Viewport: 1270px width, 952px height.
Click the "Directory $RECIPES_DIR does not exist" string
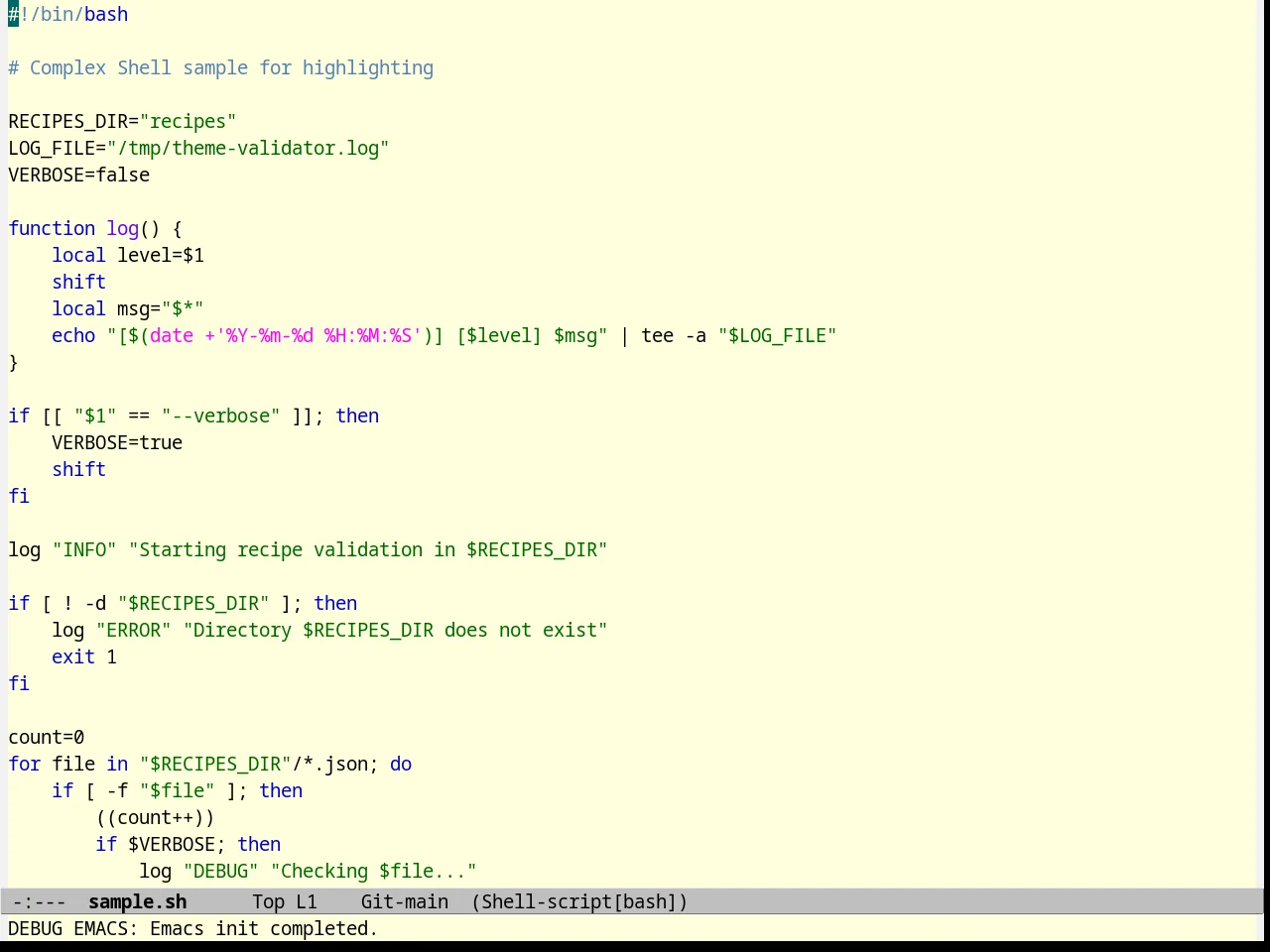[x=395, y=630]
